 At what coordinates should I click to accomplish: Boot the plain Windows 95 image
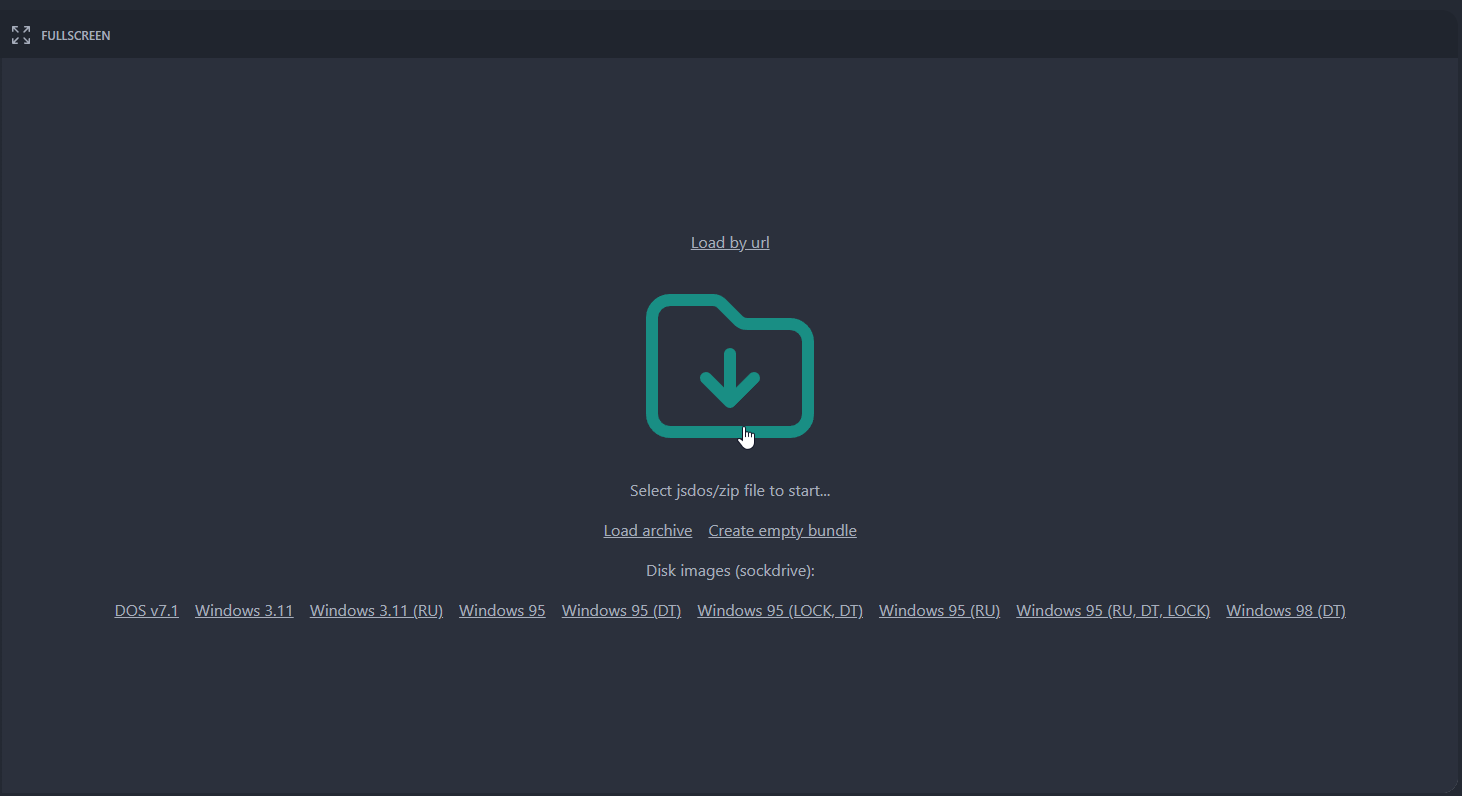tap(502, 611)
